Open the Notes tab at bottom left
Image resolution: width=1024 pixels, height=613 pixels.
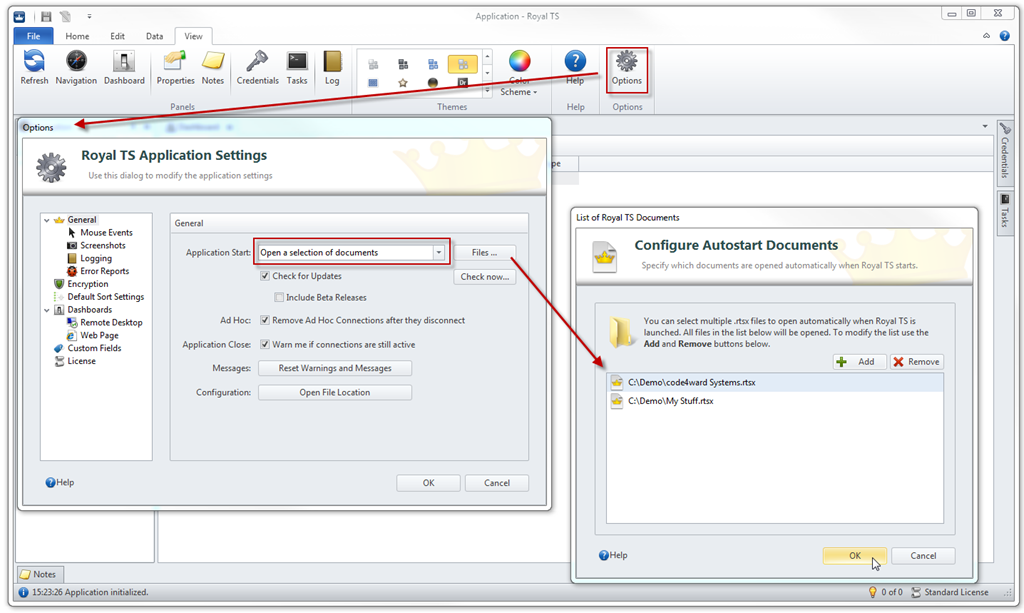[39, 574]
